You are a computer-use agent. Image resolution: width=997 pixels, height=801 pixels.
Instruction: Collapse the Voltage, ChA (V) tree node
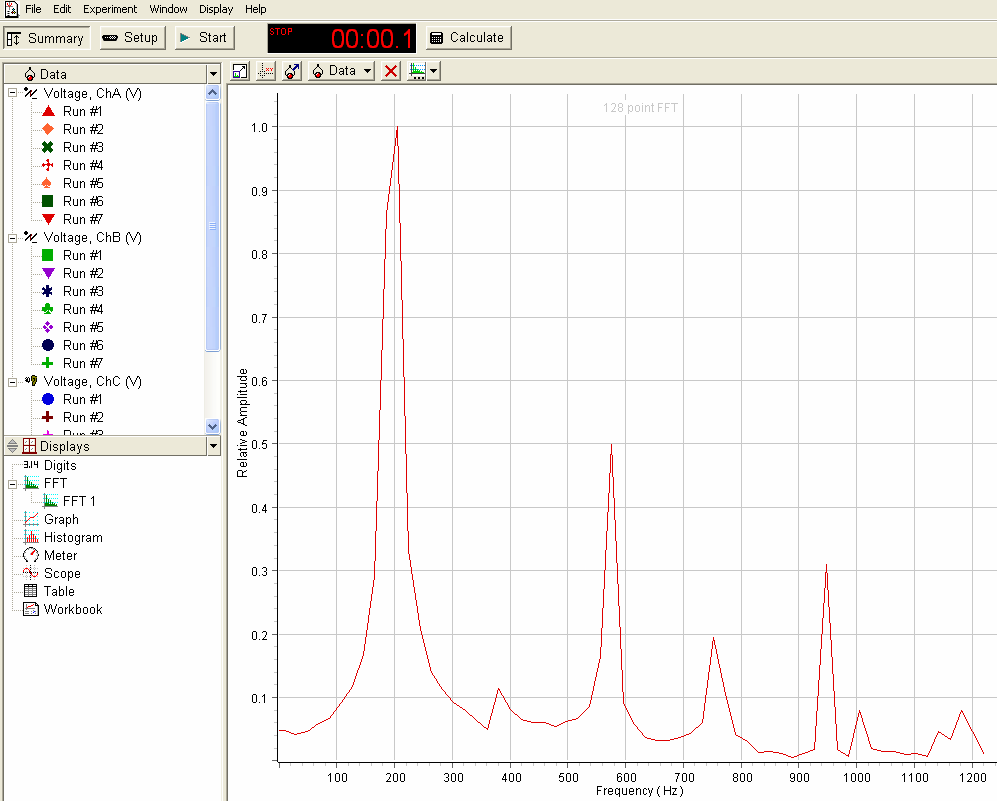tap(12, 93)
